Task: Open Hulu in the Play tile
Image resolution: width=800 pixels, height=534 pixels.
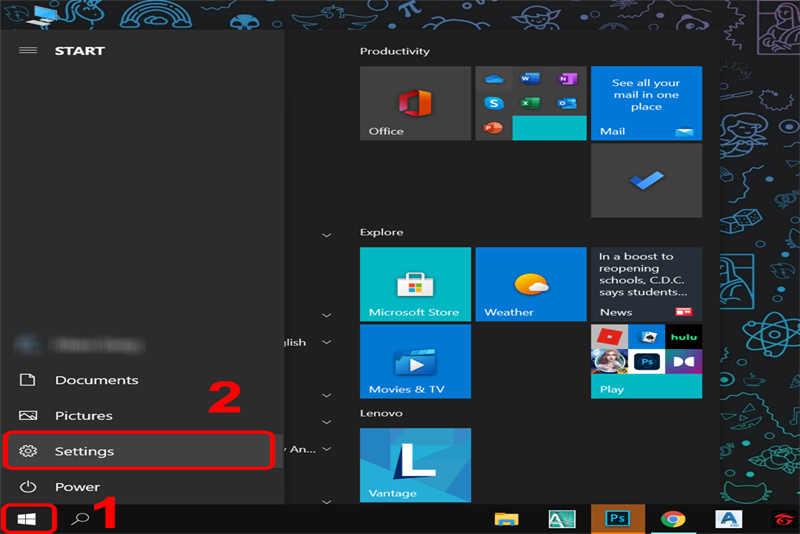Action: (684, 337)
